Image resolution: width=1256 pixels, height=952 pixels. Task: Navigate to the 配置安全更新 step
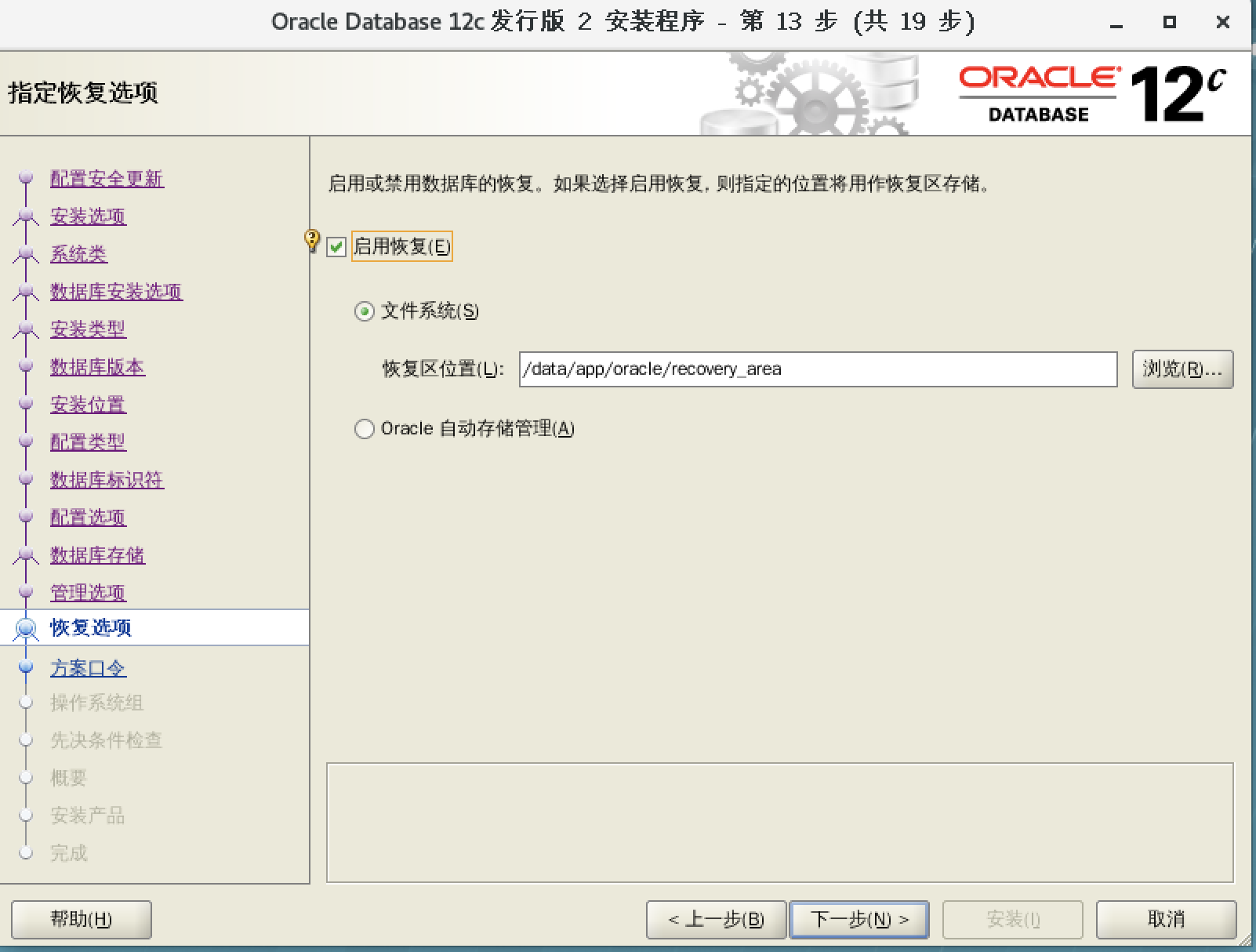(106, 179)
